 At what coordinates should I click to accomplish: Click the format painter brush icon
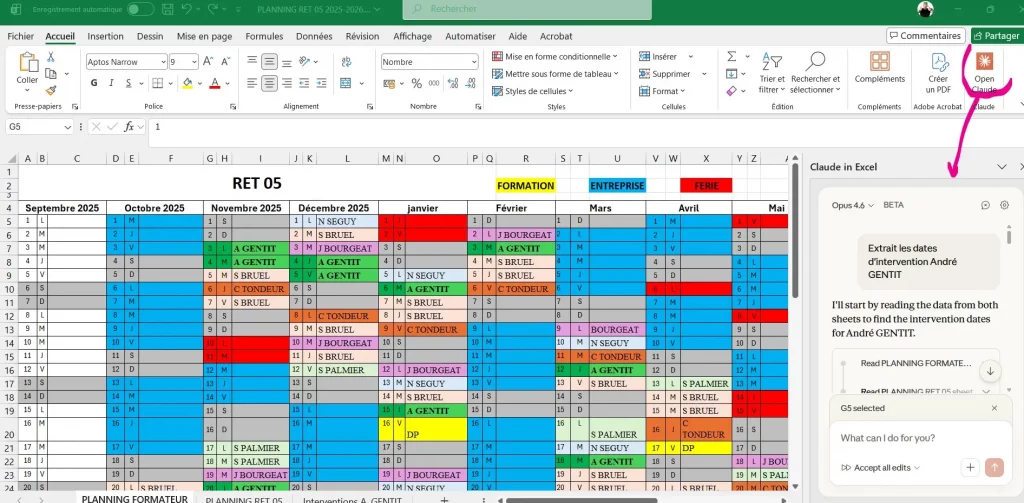click(51, 89)
